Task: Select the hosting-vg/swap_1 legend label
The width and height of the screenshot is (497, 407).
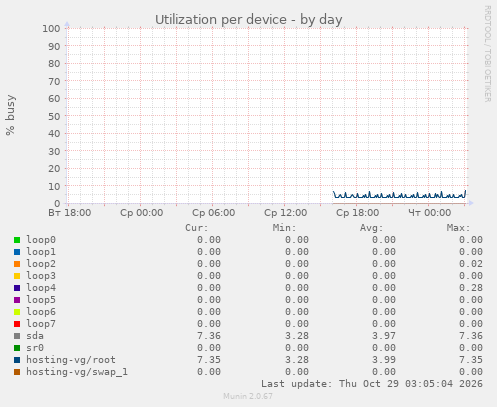Action: pos(77,372)
